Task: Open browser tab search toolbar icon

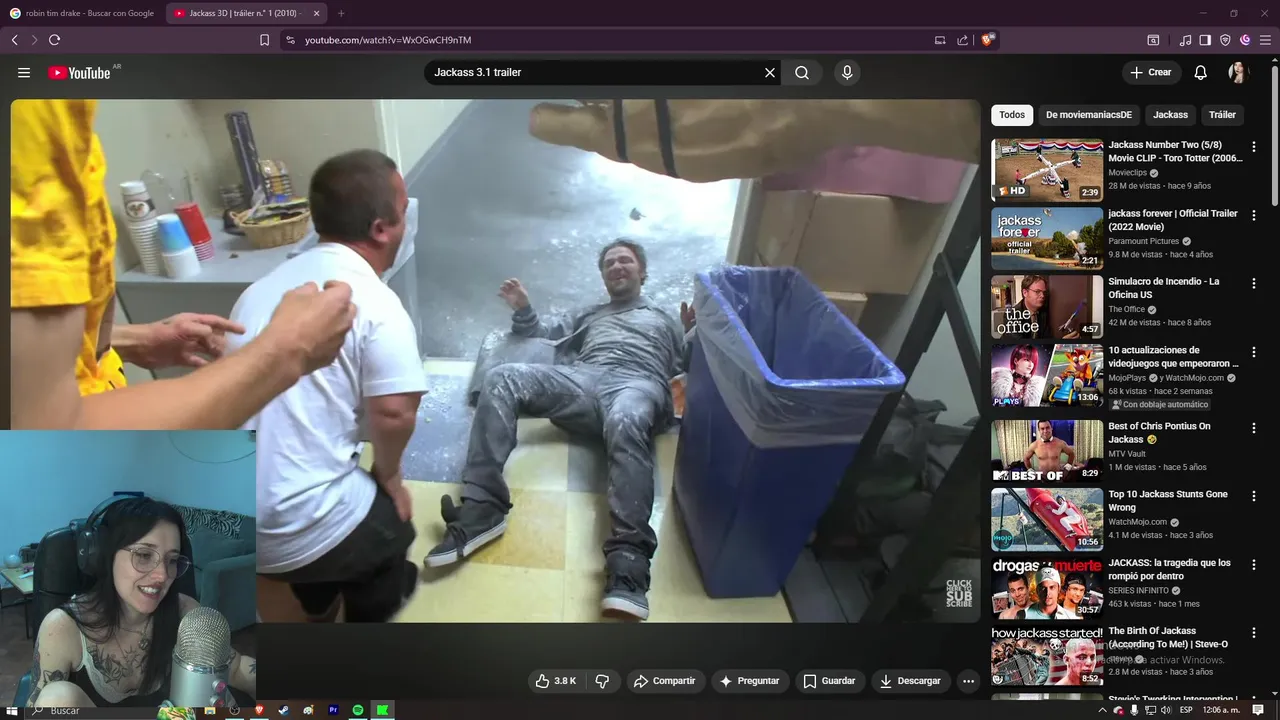Action: click(x=1153, y=40)
